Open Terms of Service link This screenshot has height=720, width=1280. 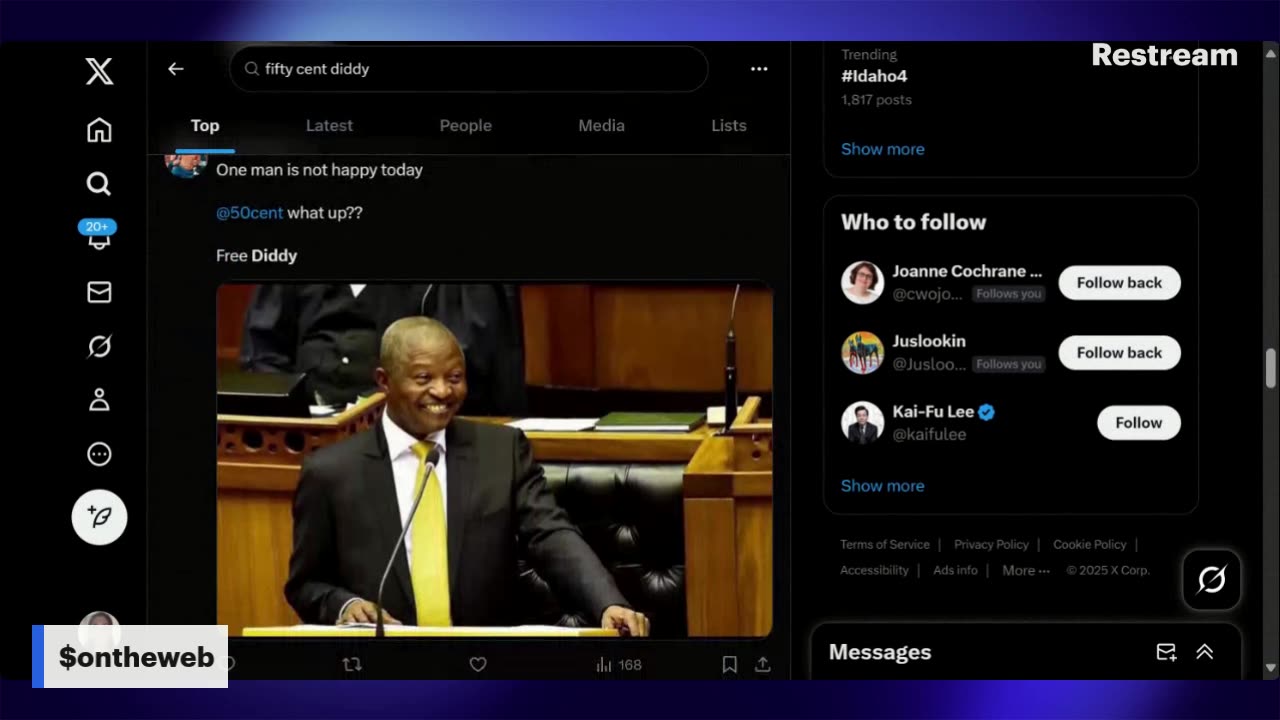[885, 545]
